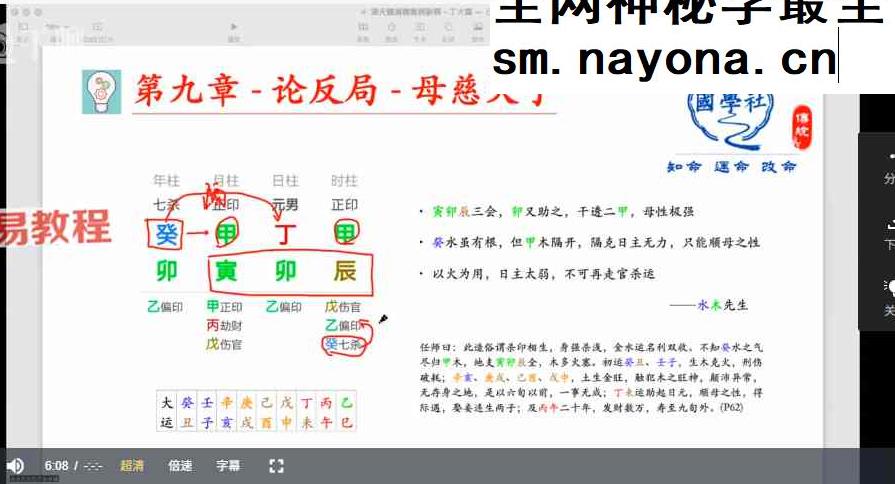
Task: Click the 丙劫财 hidden stem entry
Action: (224, 325)
